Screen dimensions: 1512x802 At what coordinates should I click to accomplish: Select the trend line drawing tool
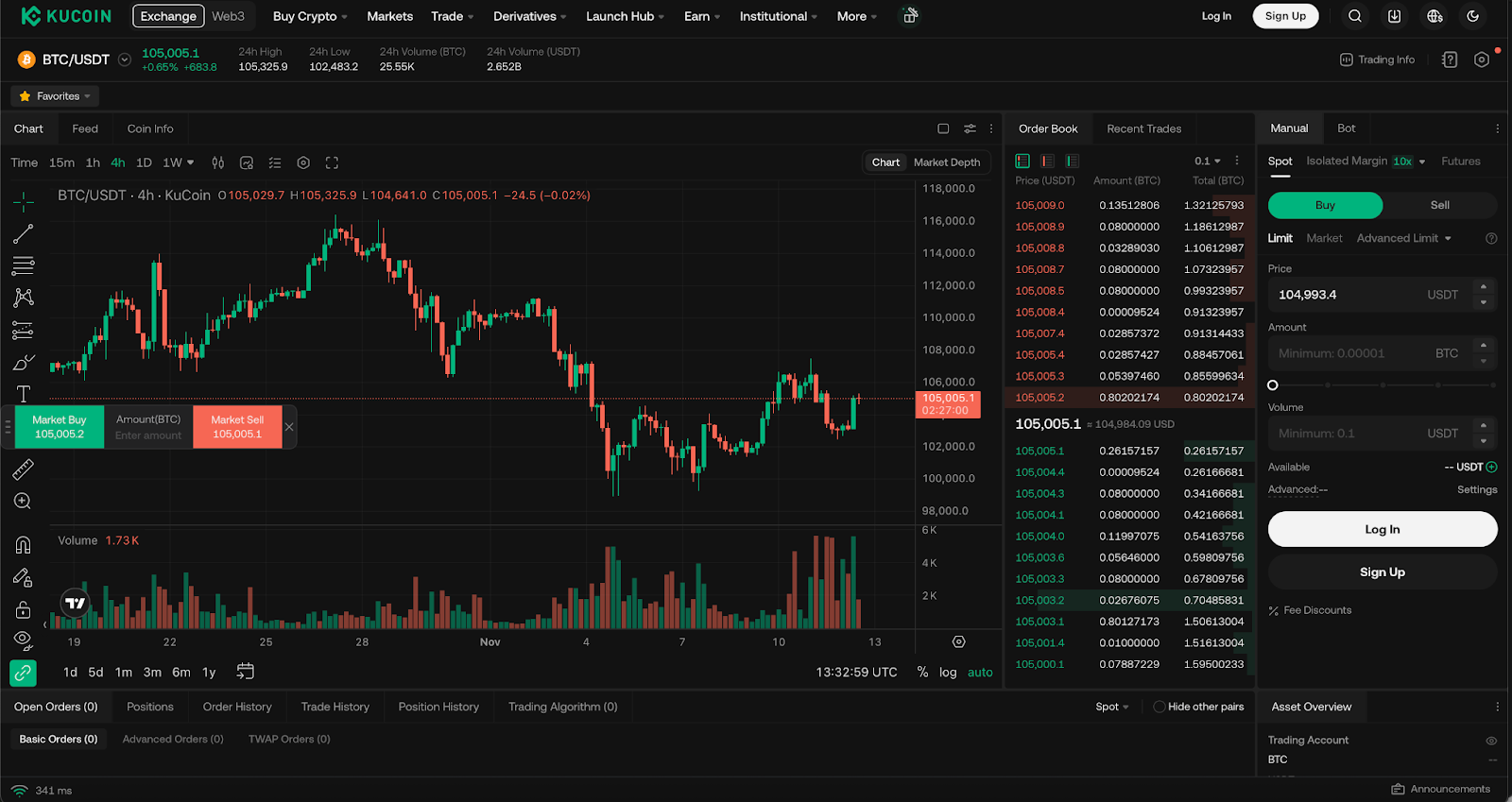24,233
